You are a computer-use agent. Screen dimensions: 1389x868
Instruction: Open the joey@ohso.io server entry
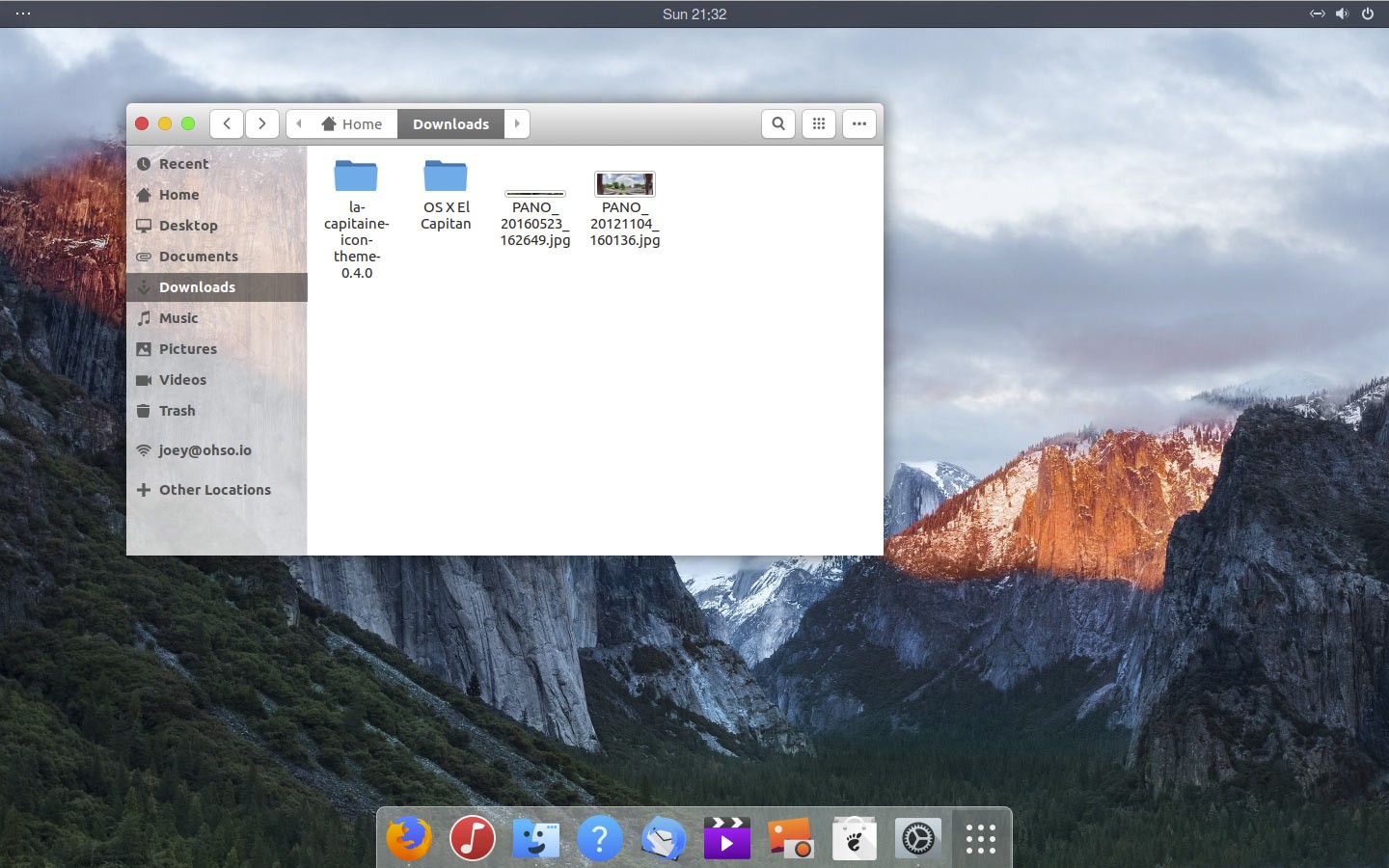pos(205,450)
